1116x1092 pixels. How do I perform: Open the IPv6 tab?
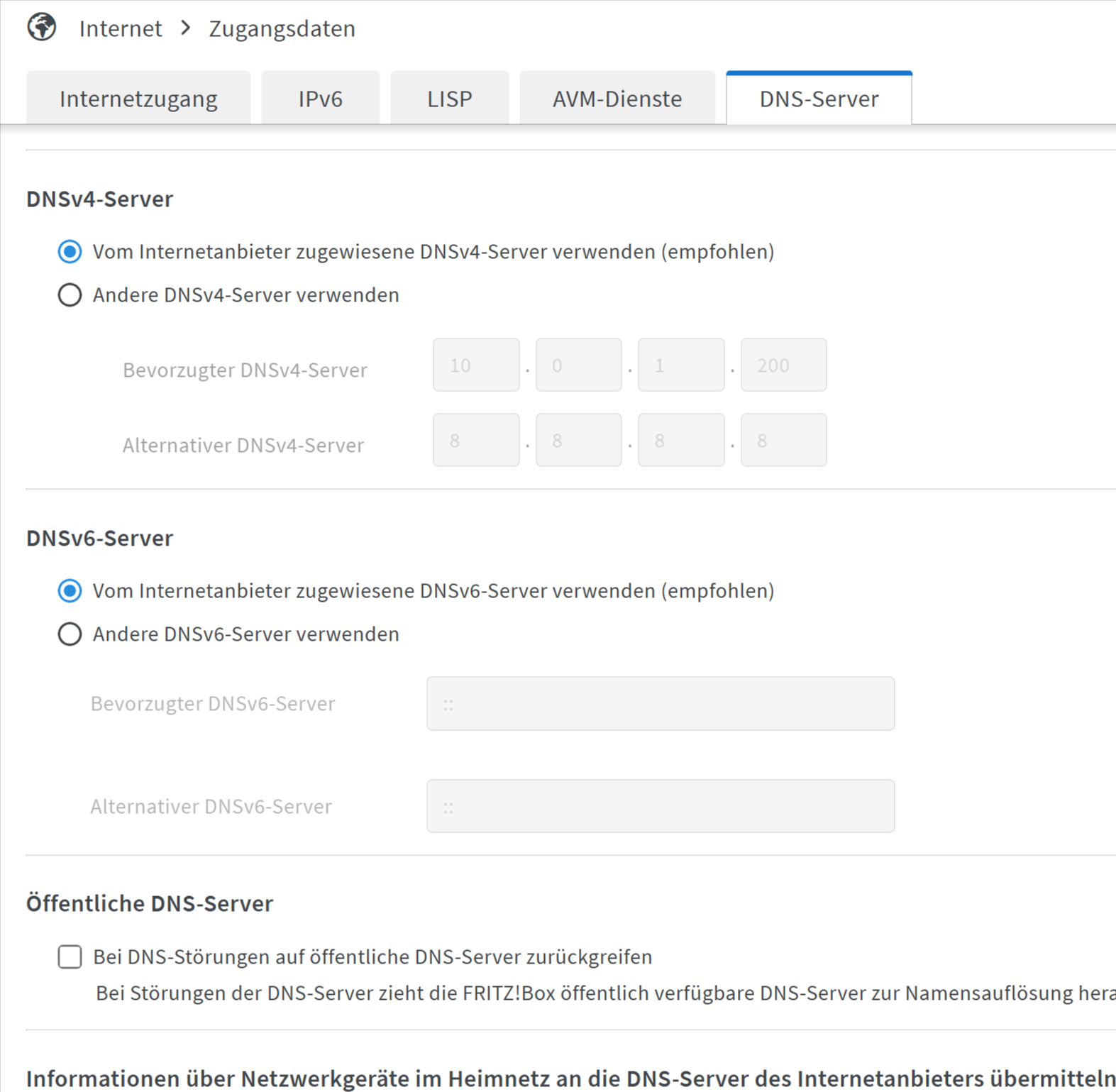(x=320, y=99)
